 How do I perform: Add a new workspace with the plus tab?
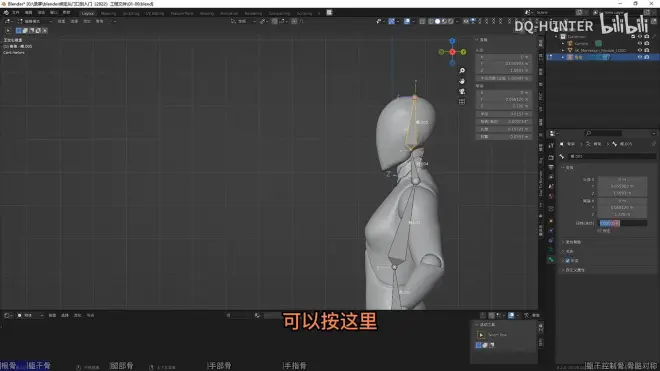[x=319, y=13]
